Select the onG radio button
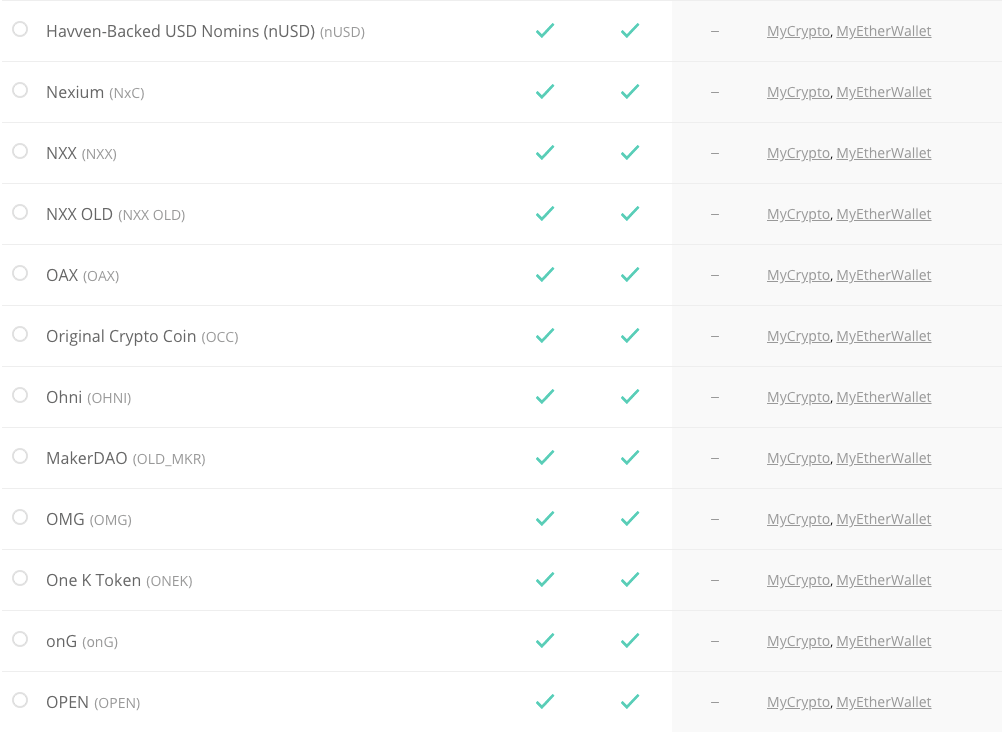 [x=20, y=639]
